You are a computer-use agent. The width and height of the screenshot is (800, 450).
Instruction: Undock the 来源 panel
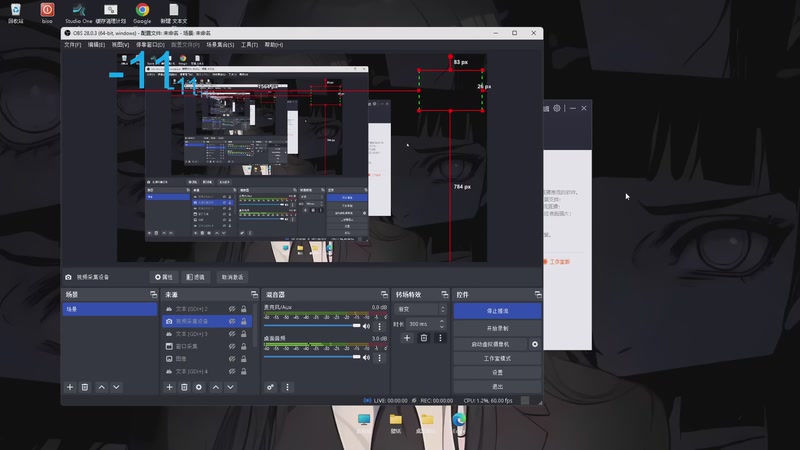point(254,294)
